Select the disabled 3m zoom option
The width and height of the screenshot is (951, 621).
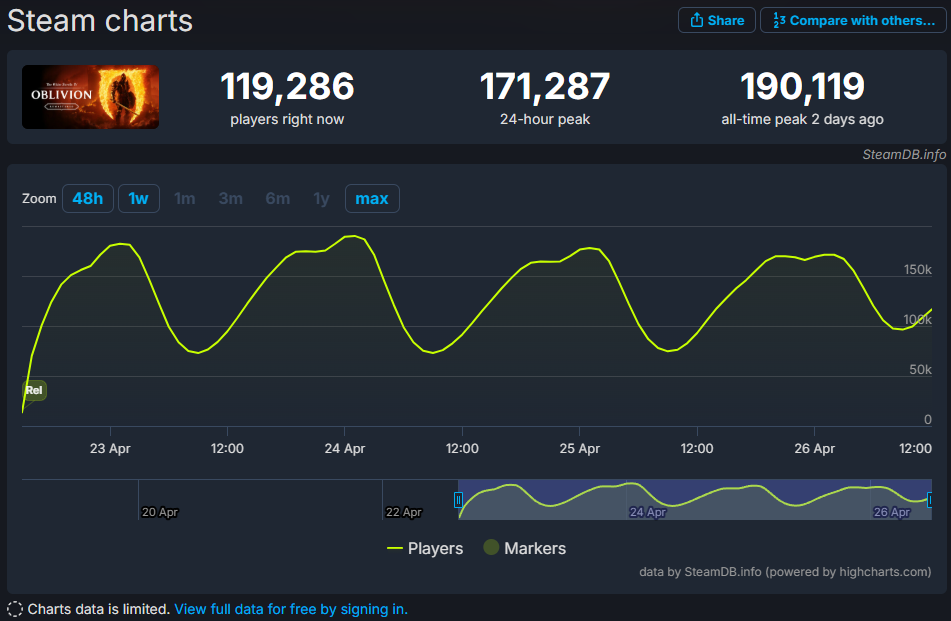pos(230,198)
